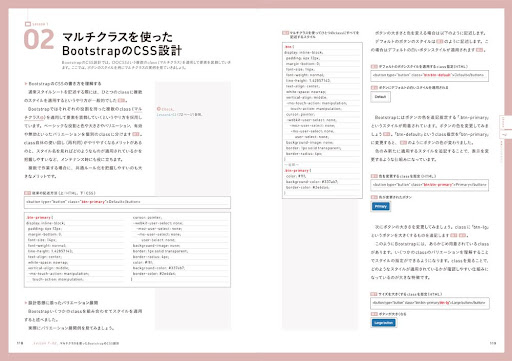Click ".btn-primary {" selector in the single-column CSS box
This screenshot has height=361, width=512.
[298, 171]
